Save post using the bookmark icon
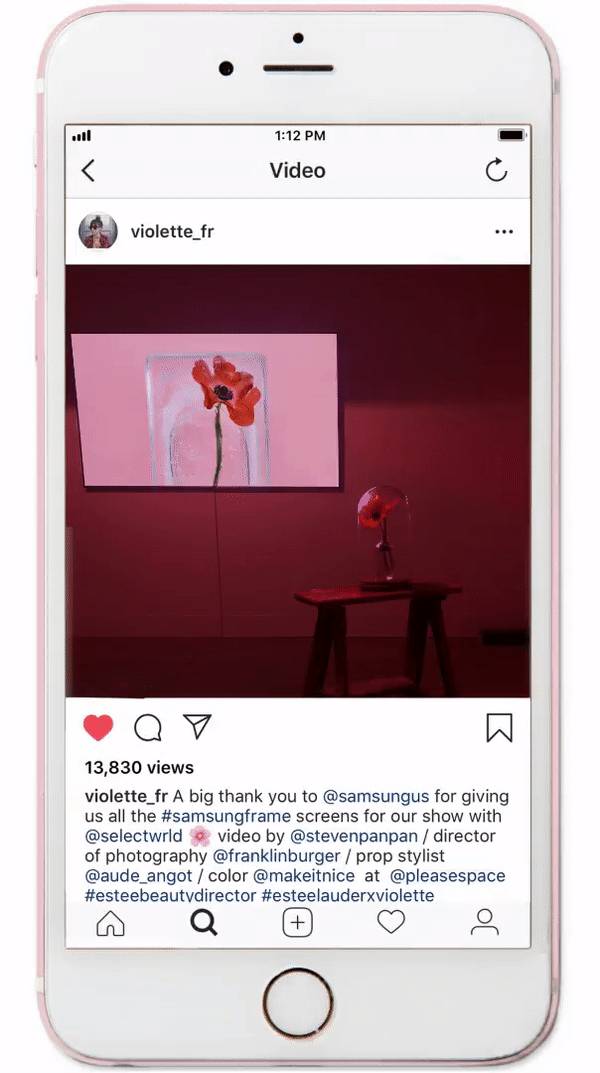This screenshot has height=1073, width=600. click(x=499, y=728)
